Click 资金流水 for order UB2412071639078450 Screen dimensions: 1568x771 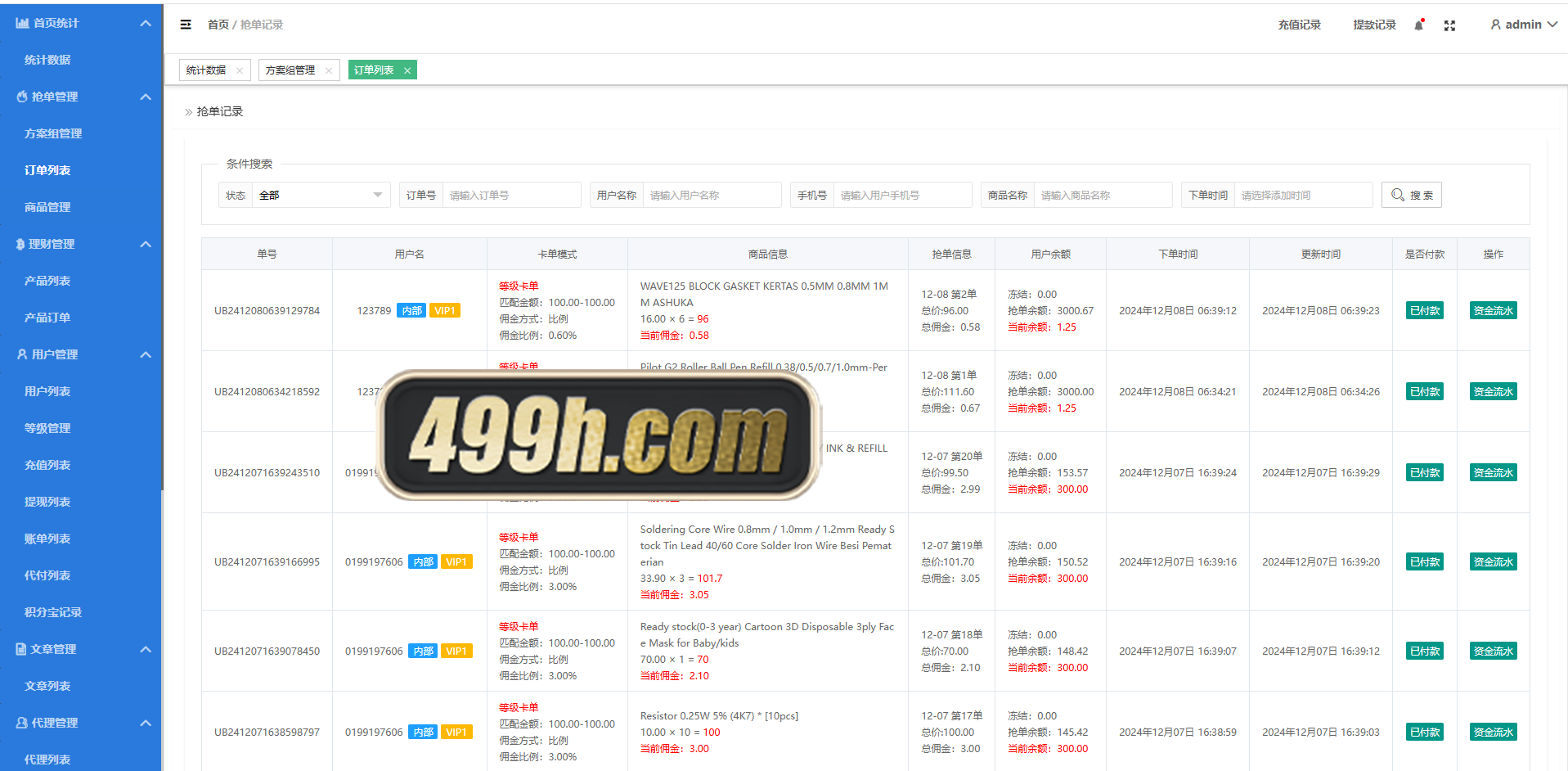(1494, 651)
